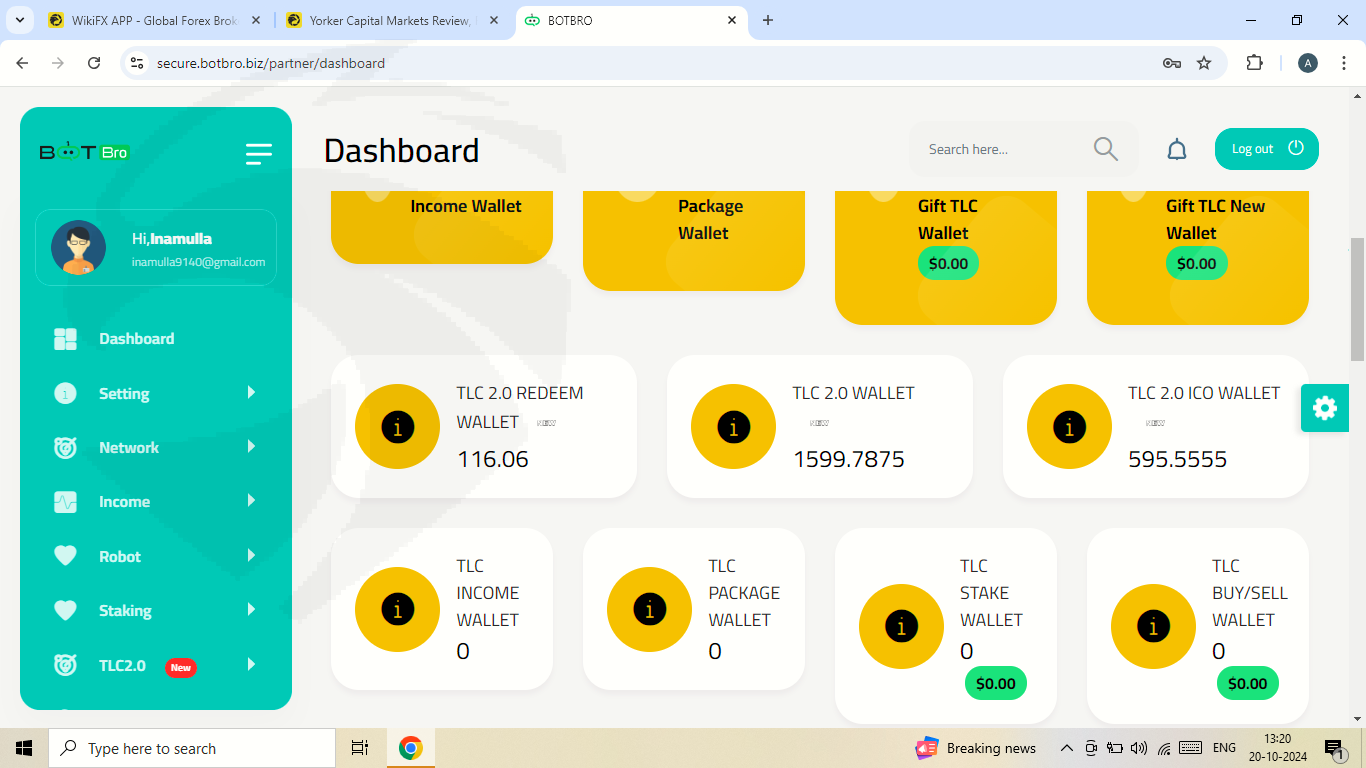Screen dimensions: 1366x768
Task: Click info icon of TLC Income Wallet
Action: (x=397, y=609)
